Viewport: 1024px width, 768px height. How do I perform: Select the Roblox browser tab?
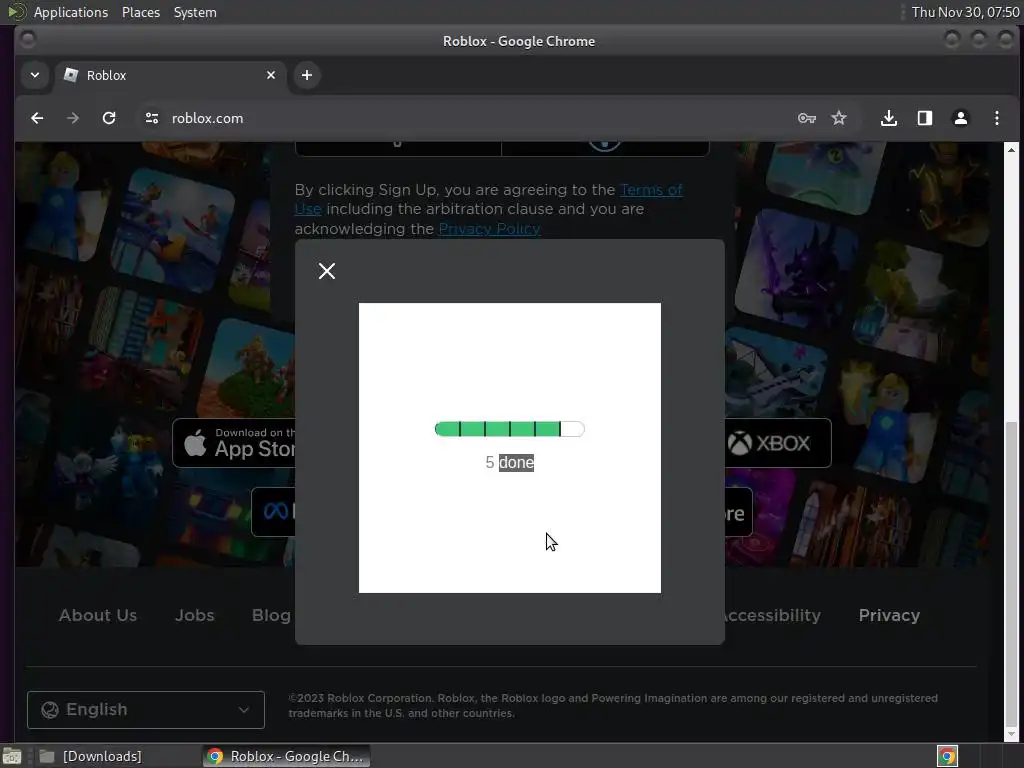(x=170, y=75)
